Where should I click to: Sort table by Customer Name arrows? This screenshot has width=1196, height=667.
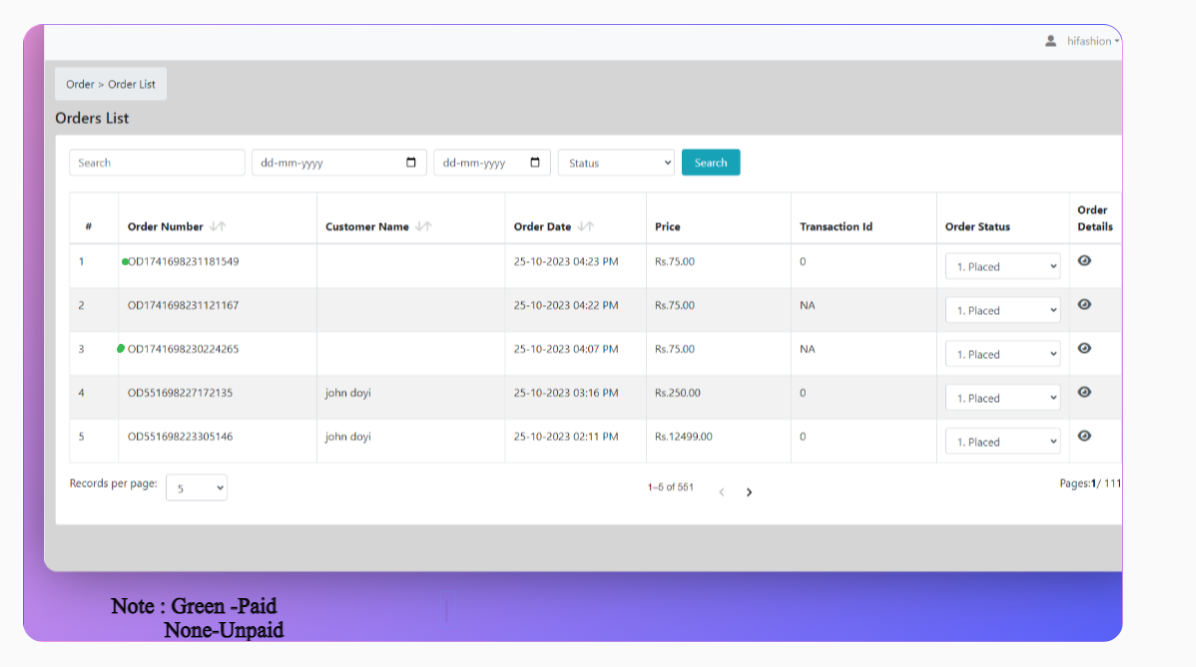[424, 227]
